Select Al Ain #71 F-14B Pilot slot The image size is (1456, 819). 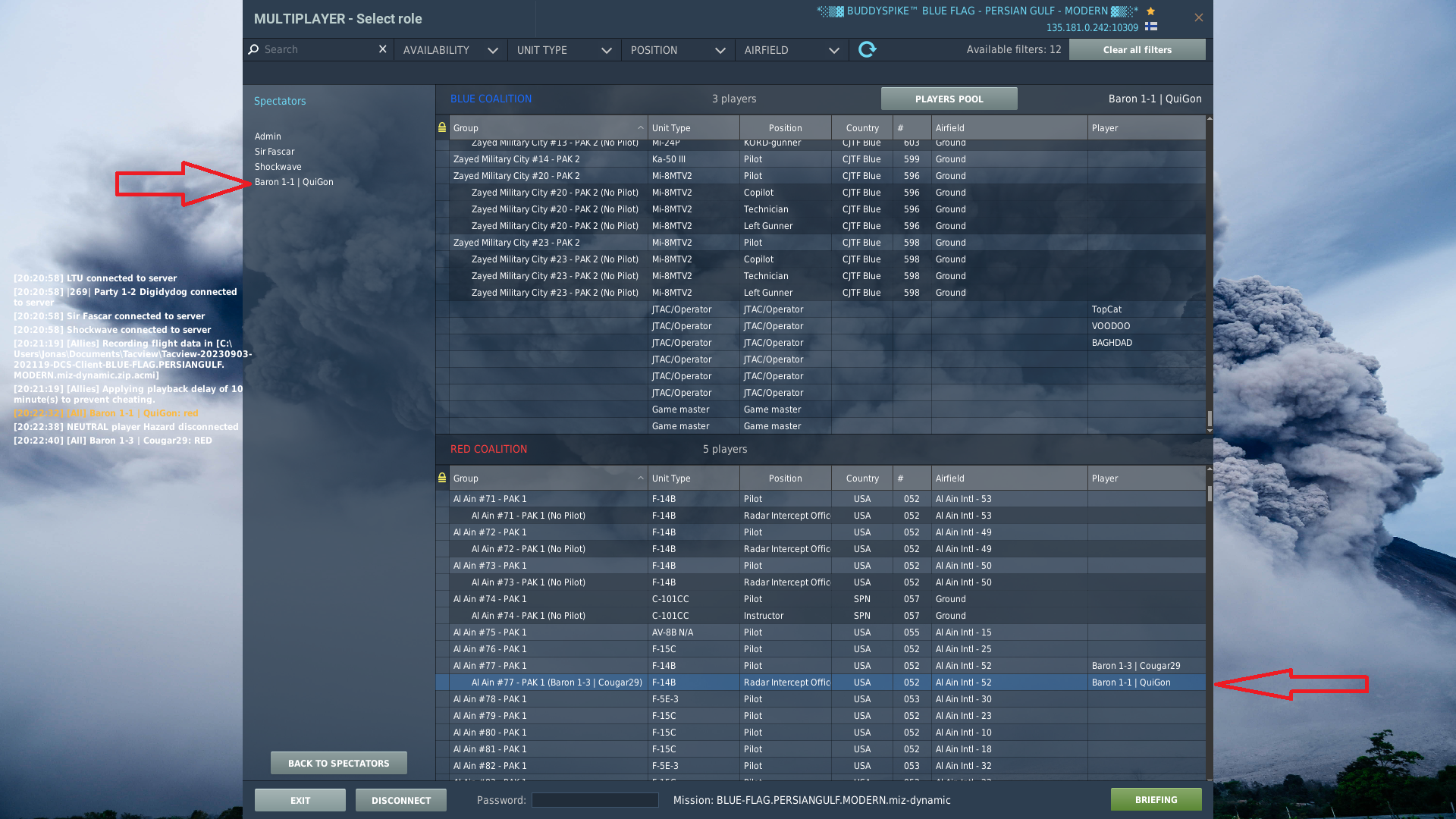coord(821,499)
